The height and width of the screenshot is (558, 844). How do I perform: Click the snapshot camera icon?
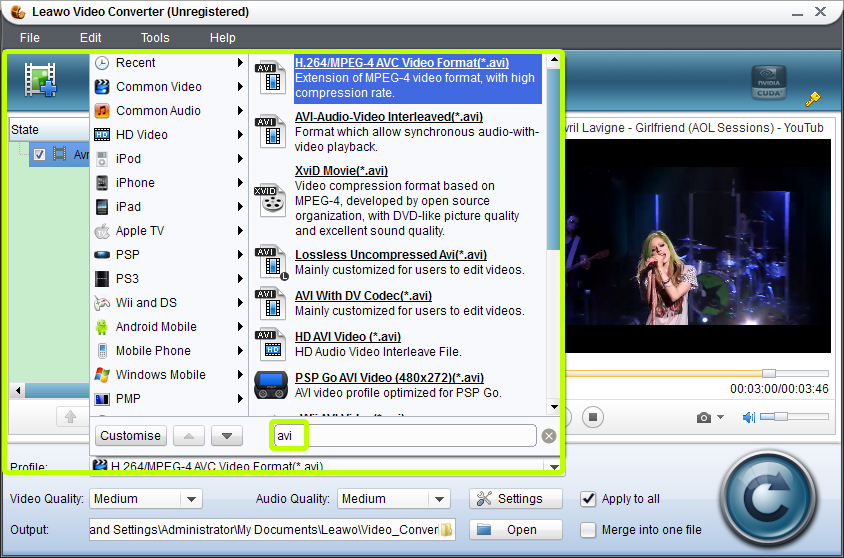click(x=703, y=418)
